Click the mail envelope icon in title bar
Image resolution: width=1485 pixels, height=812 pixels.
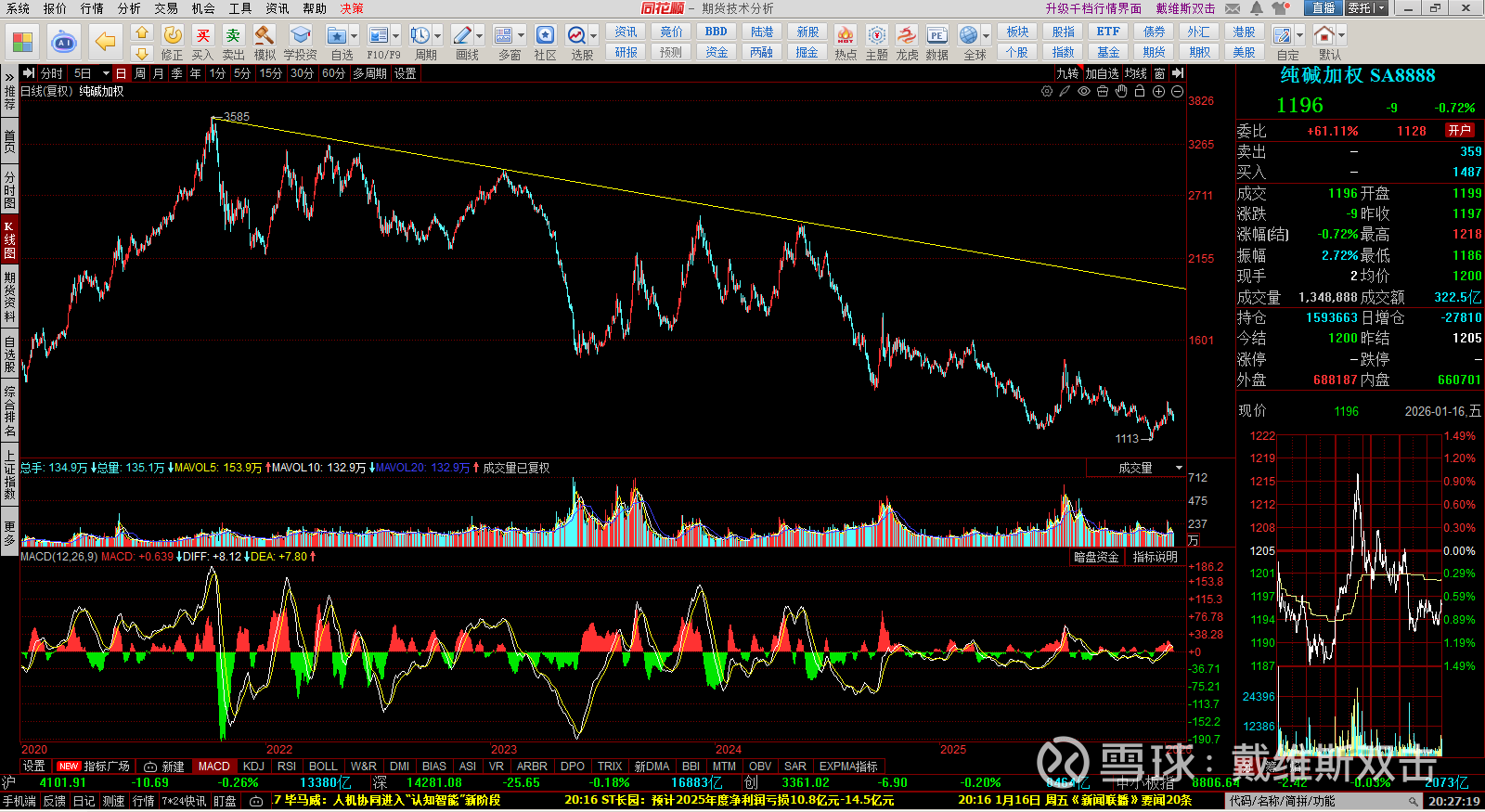pyautogui.click(x=1233, y=8)
